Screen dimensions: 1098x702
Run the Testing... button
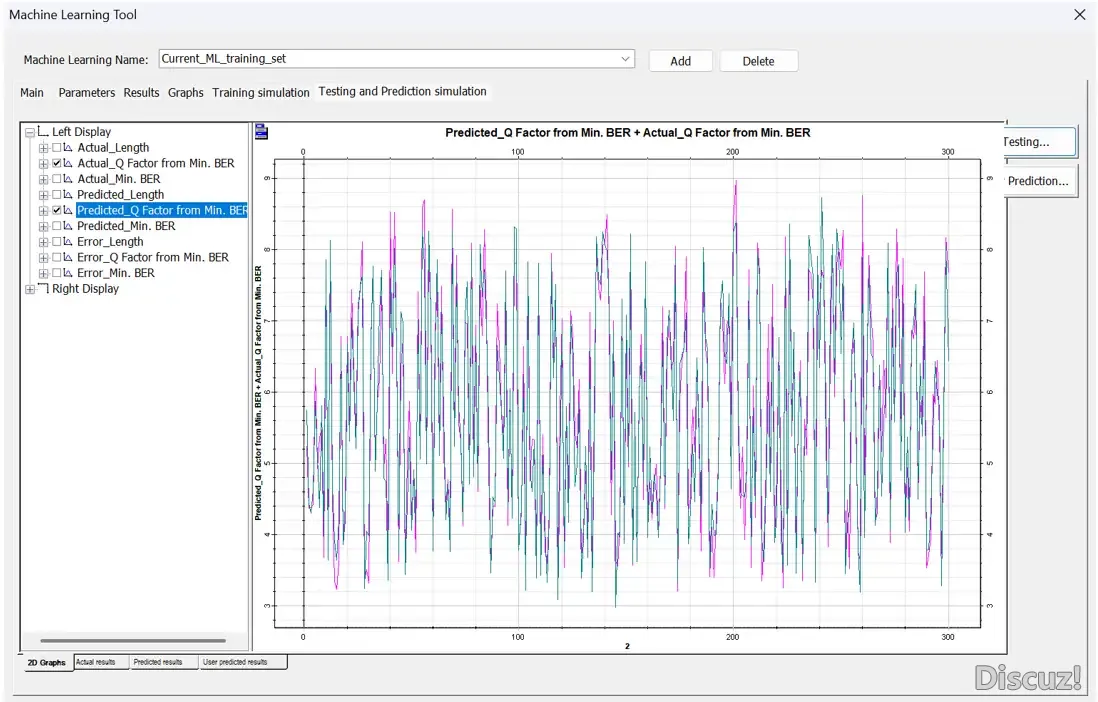click(x=1040, y=142)
